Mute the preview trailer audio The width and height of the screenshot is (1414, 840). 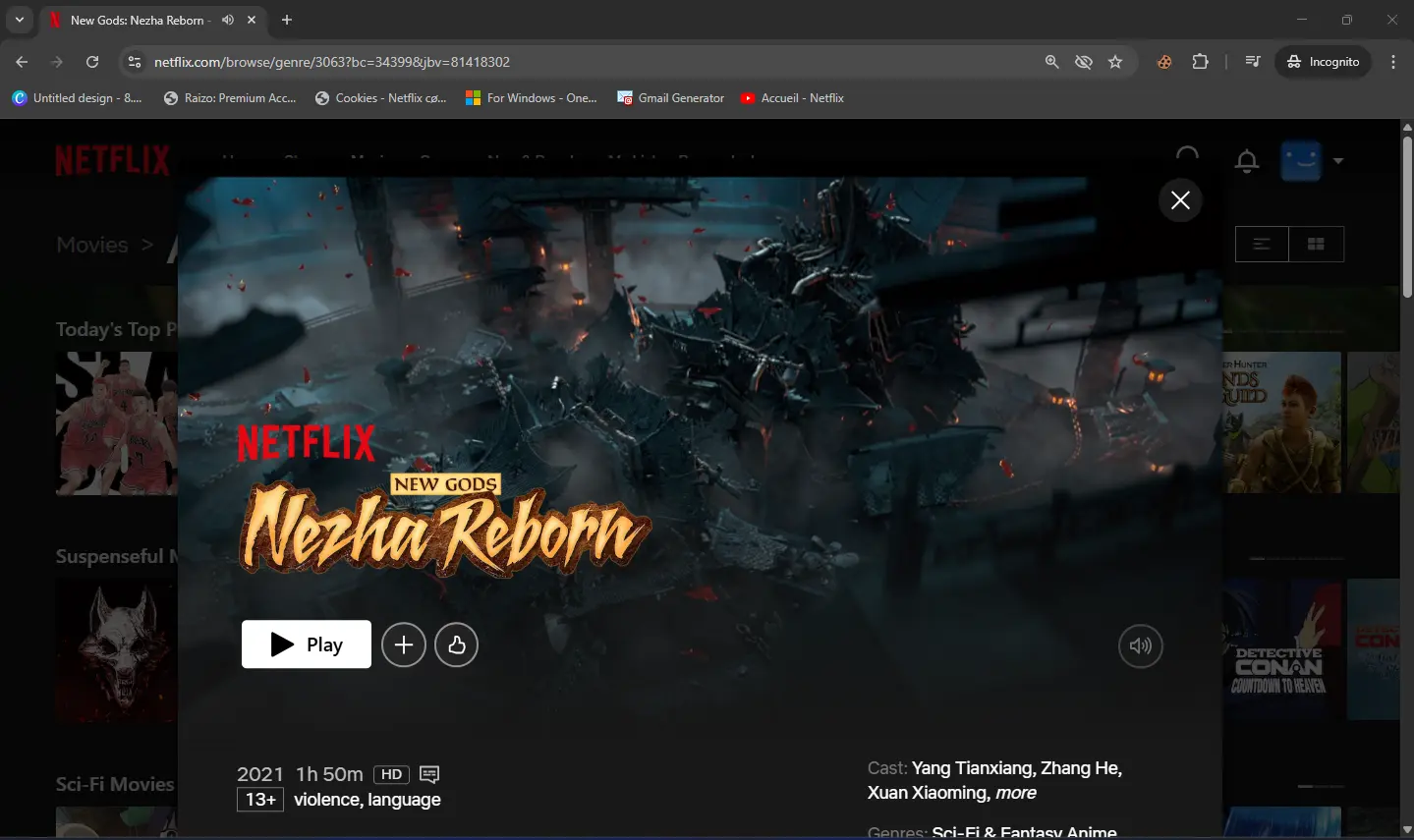click(x=1141, y=645)
